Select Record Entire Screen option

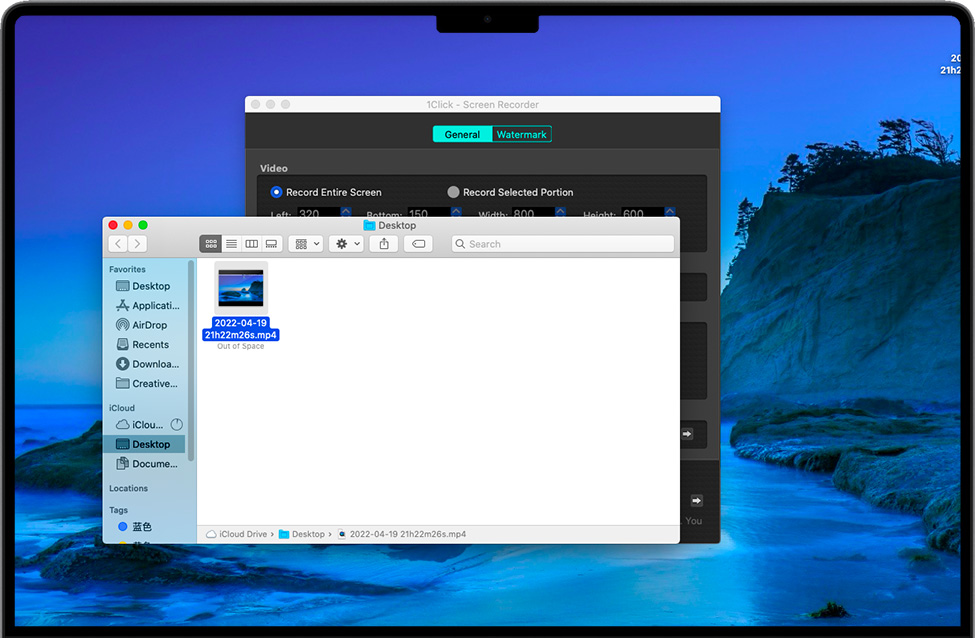pos(277,192)
